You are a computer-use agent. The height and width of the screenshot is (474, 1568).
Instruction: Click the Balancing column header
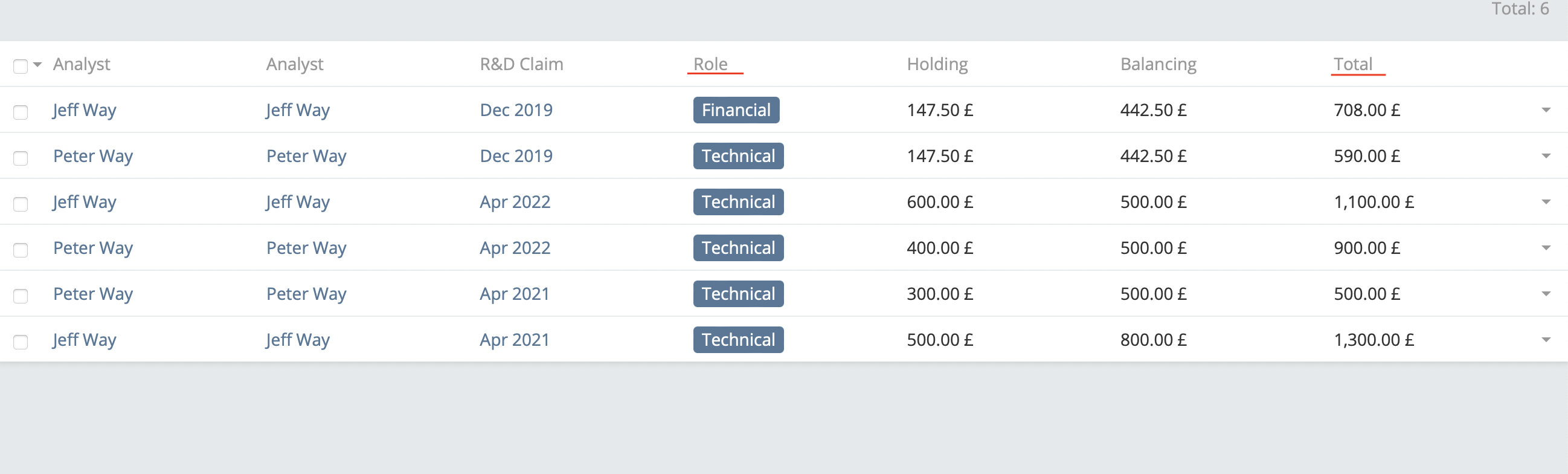(1158, 64)
